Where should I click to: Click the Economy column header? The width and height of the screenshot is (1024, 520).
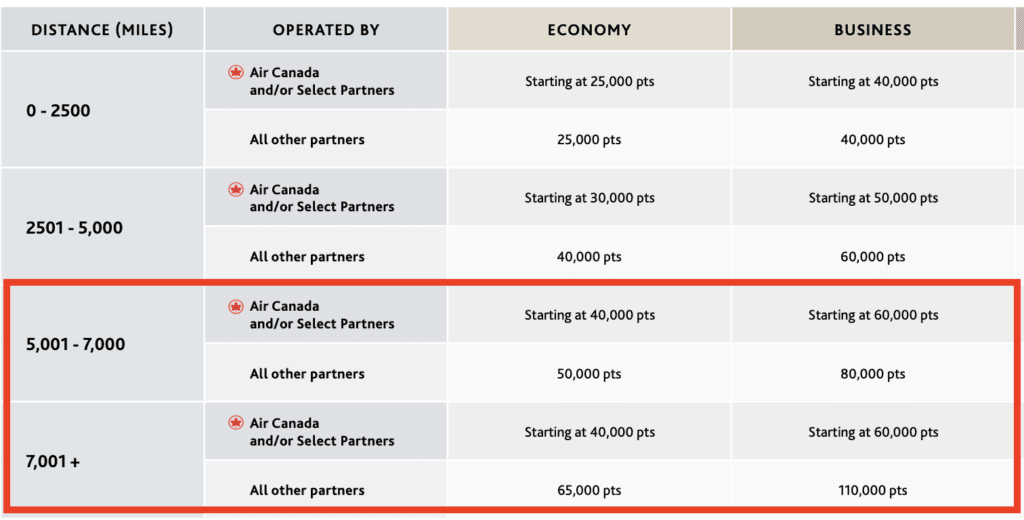589,30
